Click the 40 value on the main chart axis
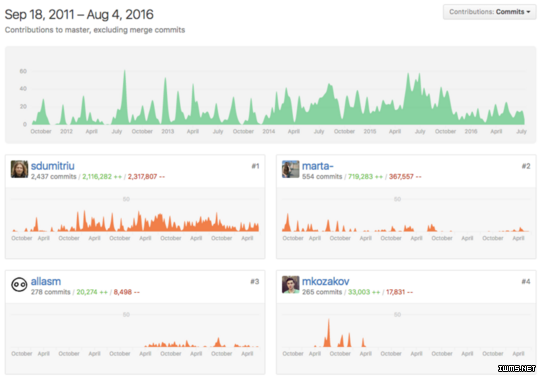Image resolution: width=550 pixels, height=380 pixels. [23, 88]
